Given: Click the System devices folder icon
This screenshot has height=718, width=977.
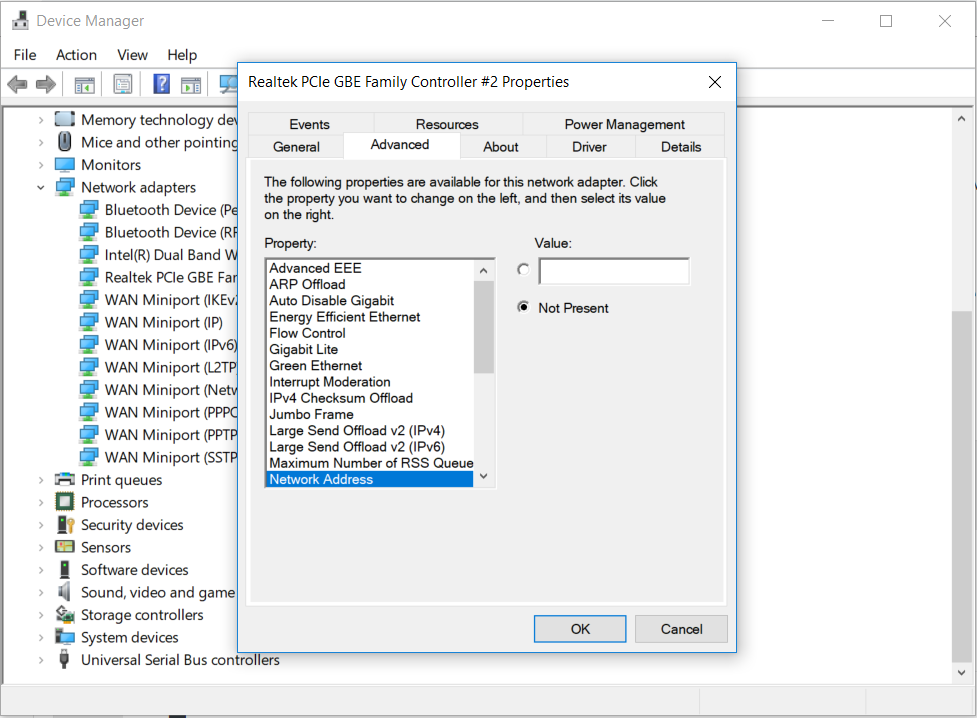Looking at the screenshot, I should 65,636.
